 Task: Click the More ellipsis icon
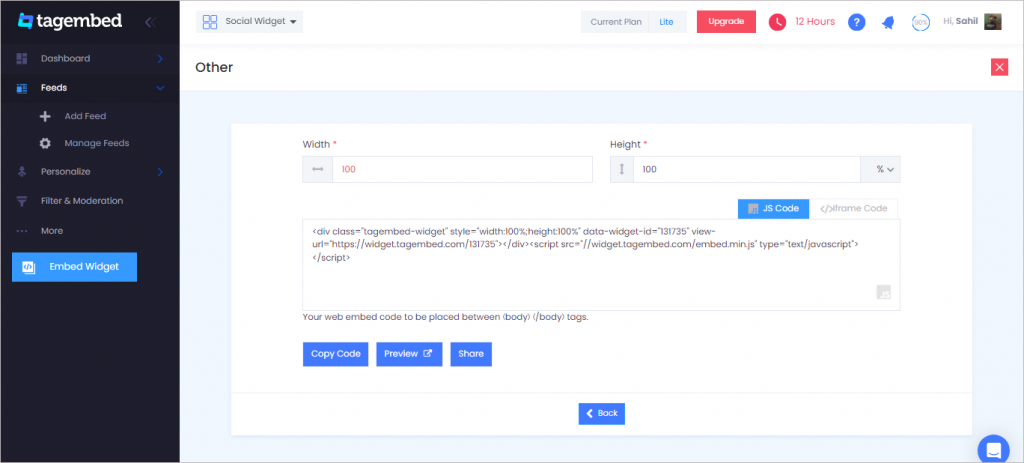(22, 231)
